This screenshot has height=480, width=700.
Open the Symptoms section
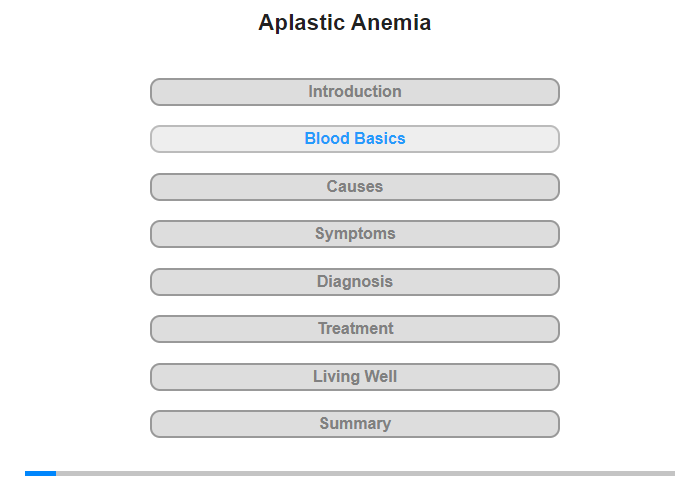pyautogui.click(x=354, y=234)
